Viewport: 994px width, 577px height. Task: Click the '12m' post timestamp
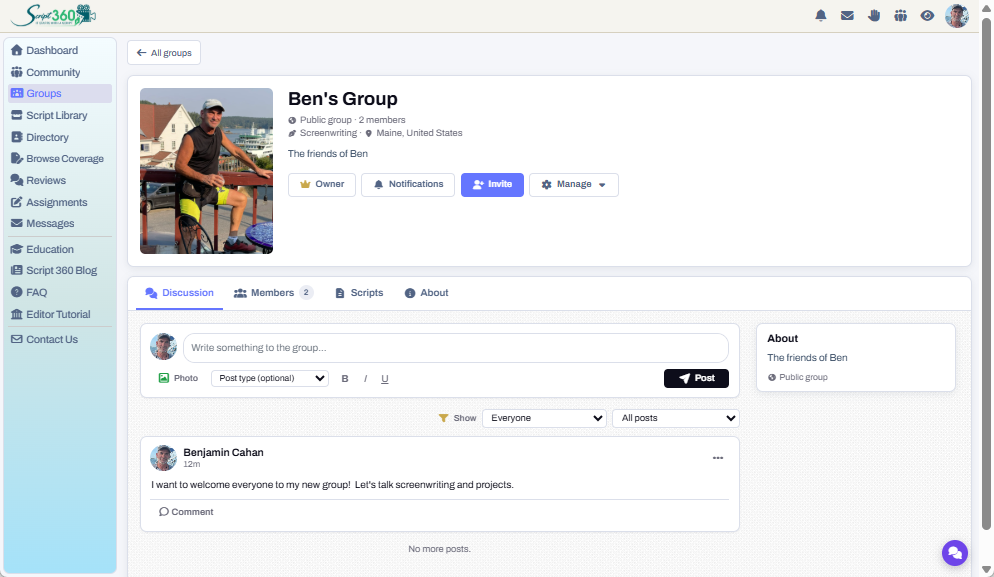click(191, 464)
